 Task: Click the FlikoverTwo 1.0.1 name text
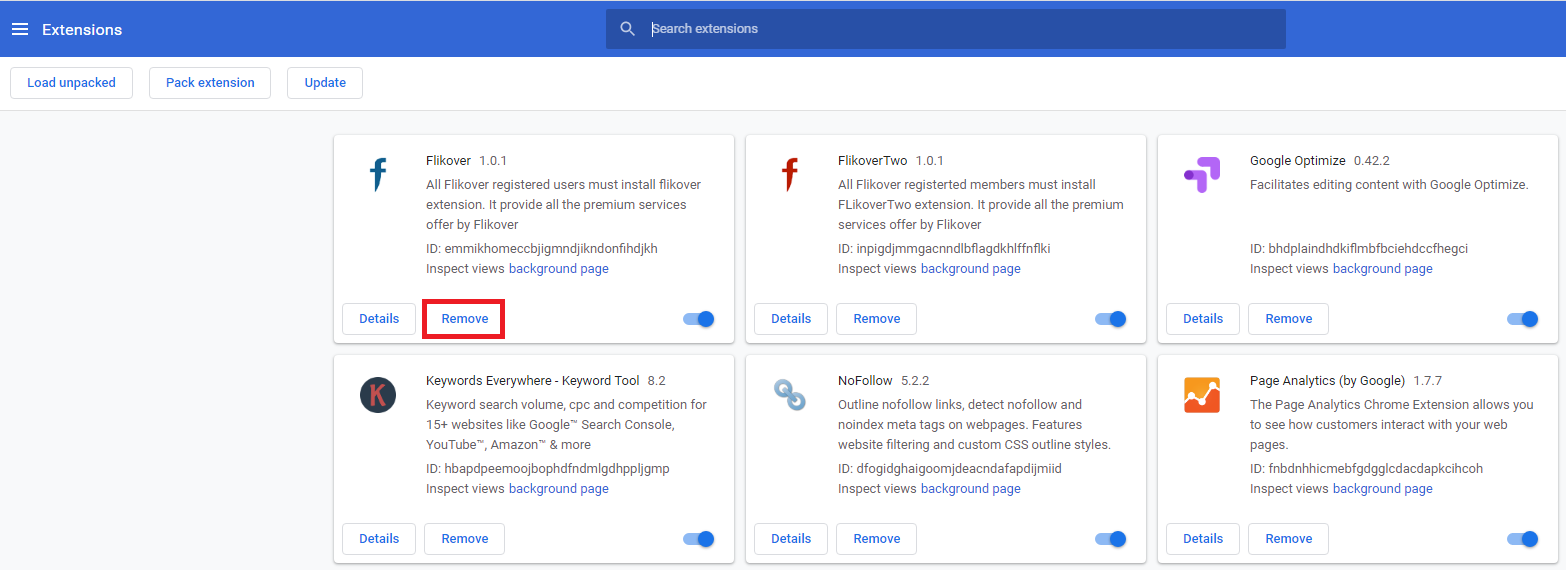coord(891,160)
